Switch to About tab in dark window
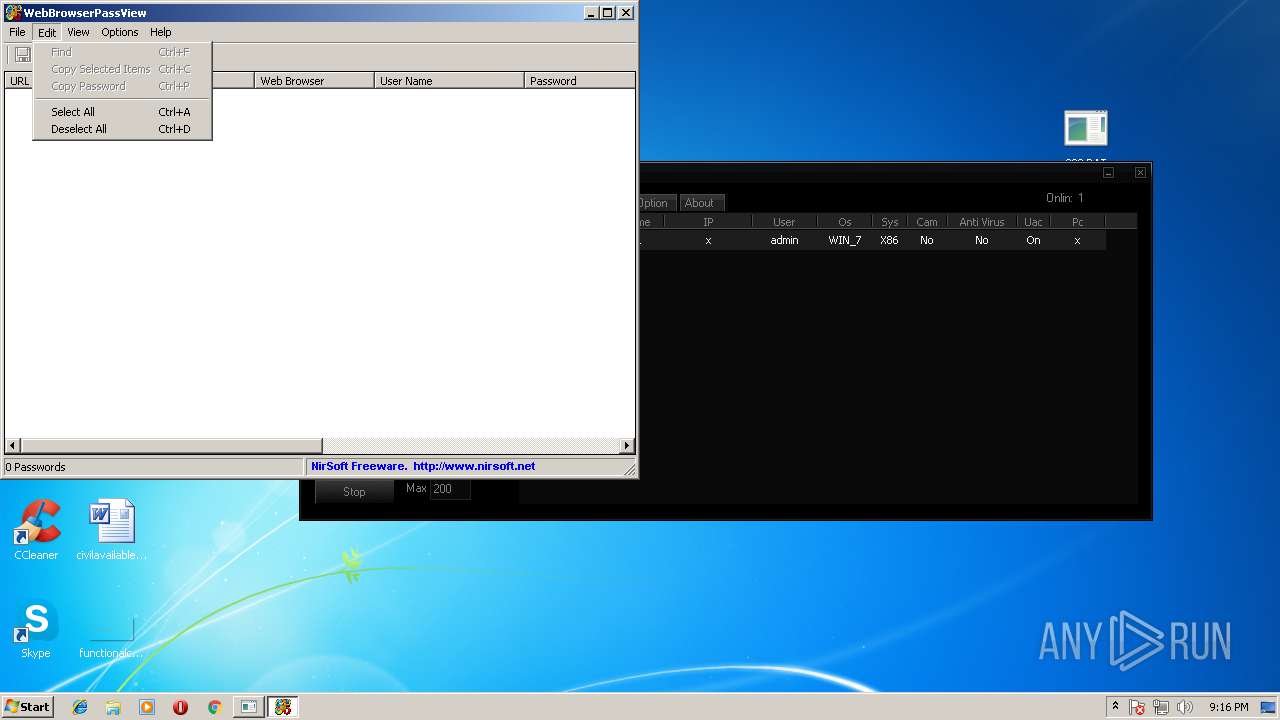 tap(700, 203)
